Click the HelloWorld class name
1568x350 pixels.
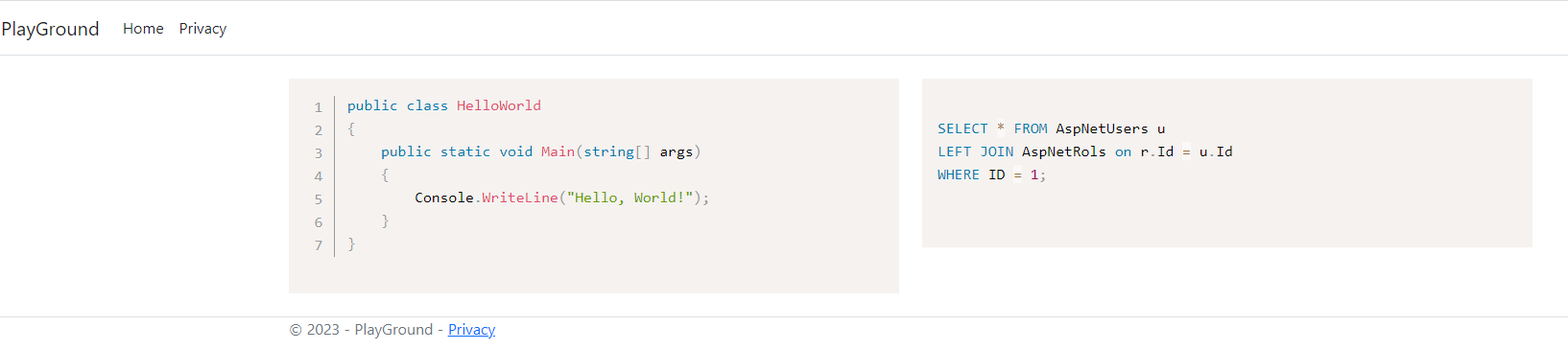499,105
